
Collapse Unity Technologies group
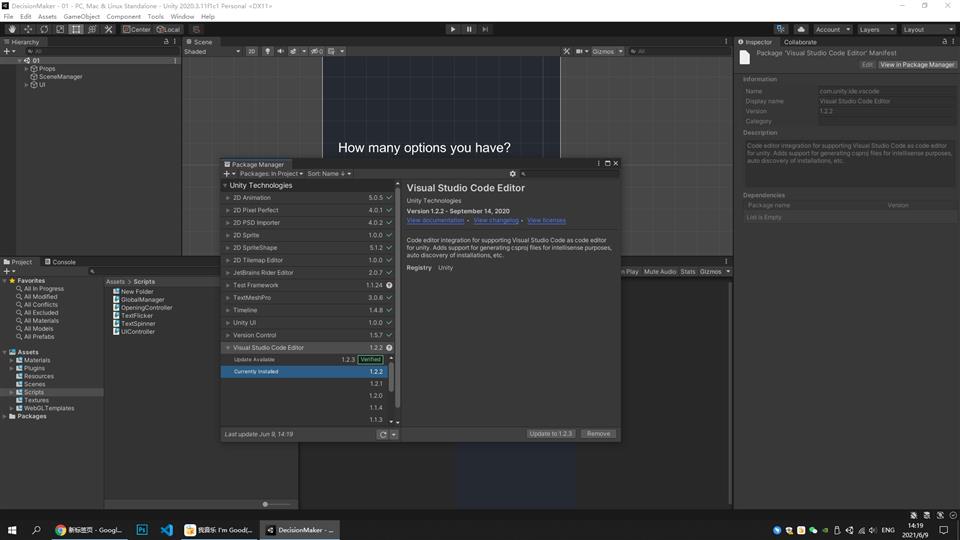[x=225, y=186]
